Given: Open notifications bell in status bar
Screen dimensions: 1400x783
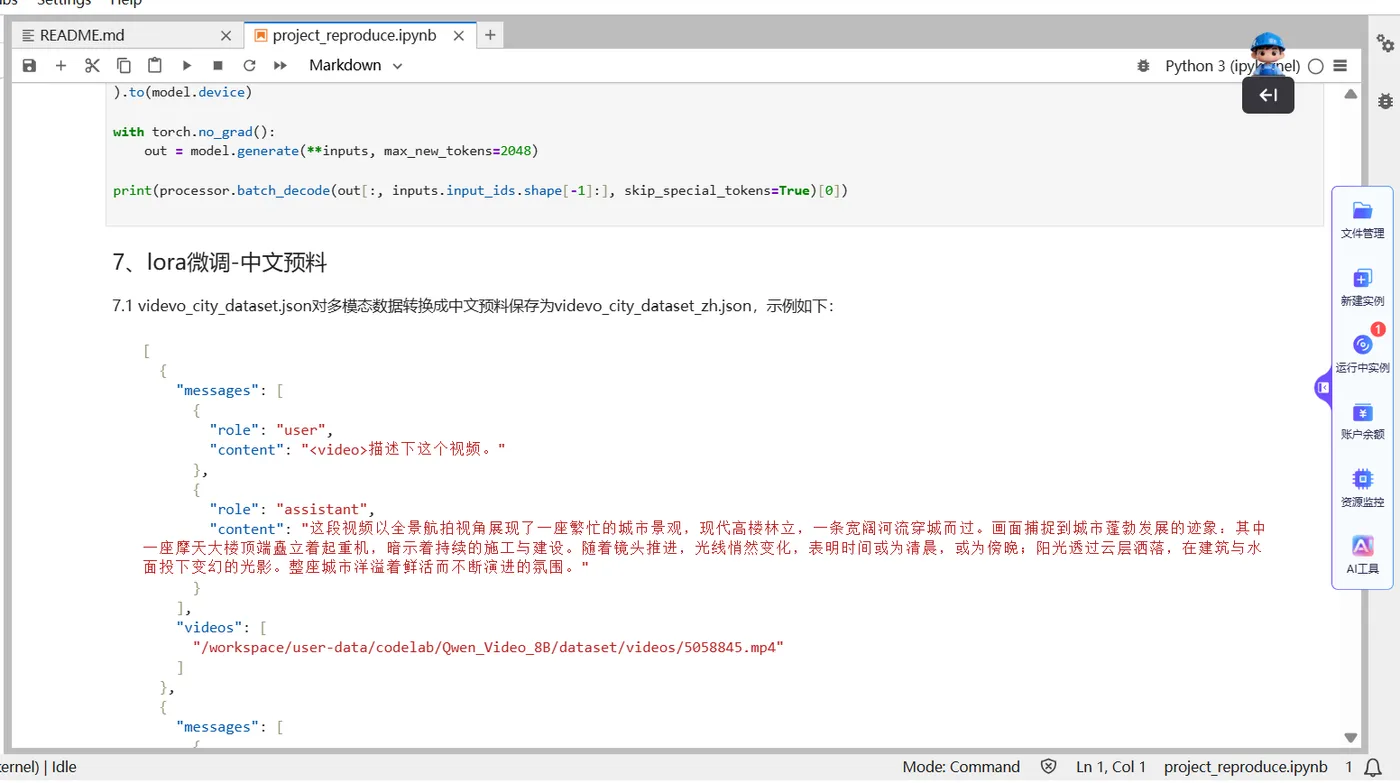Looking at the screenshot, I should pyautogui.click(x=1373, y=768).
